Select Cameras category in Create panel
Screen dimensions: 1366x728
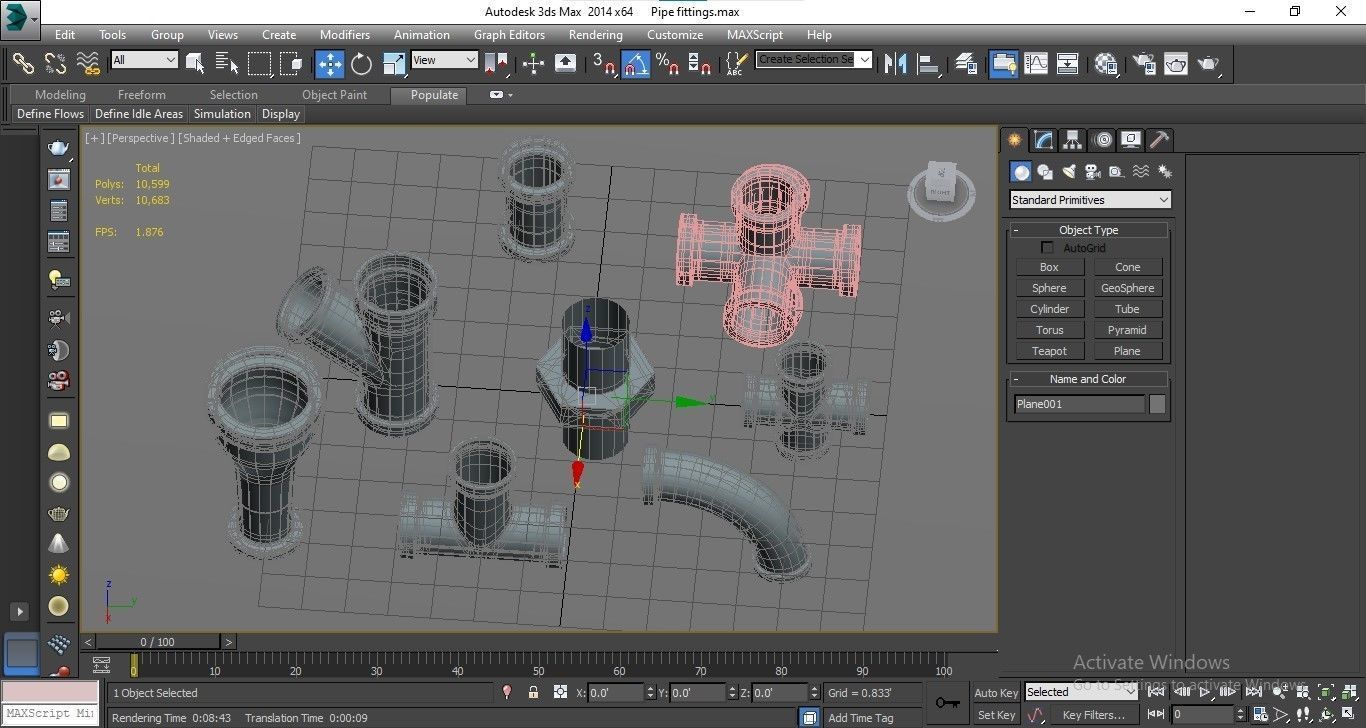[x=1092, y=172]
